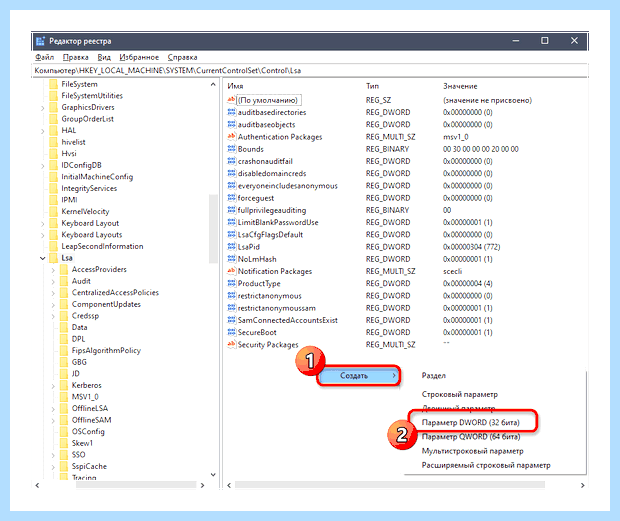Click the (По умолчанию) default value icon
This screenshot has width=620, height=521.
point(231,100)
